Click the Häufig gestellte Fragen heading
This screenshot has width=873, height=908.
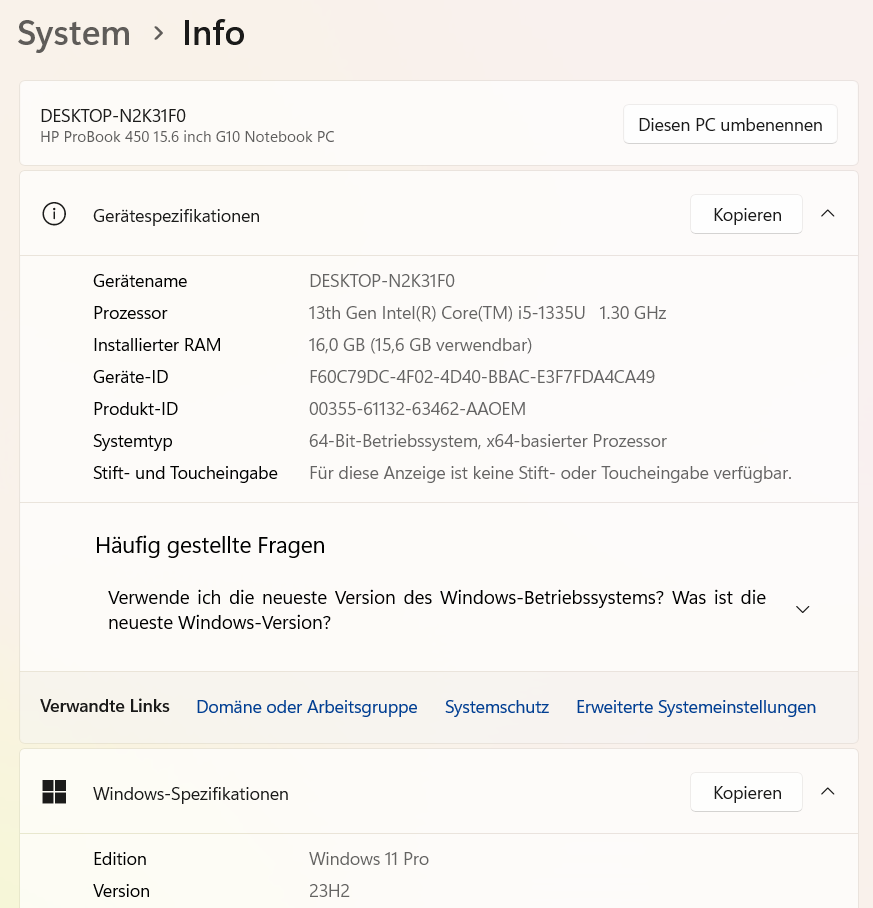click(x=210, y=545)
